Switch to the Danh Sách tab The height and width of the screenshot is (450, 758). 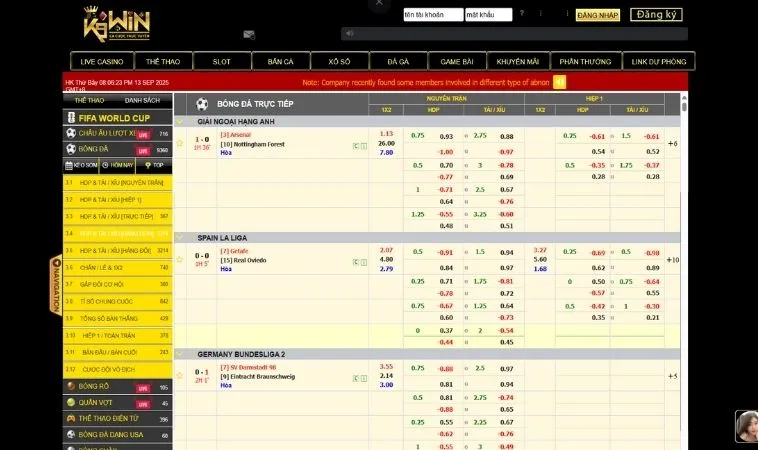(x=141, y=100)
